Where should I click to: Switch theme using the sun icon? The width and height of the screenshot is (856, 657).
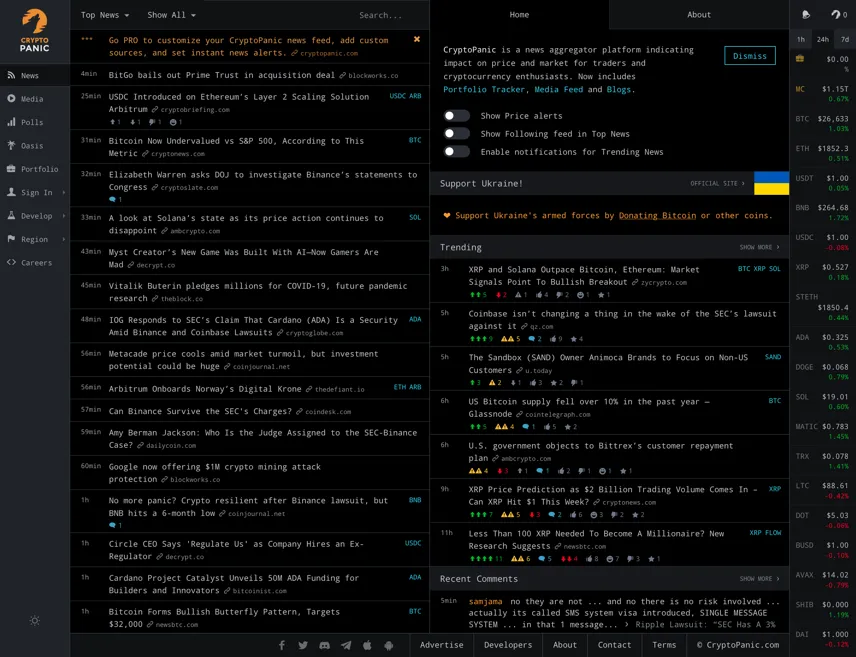pos(35,620)
